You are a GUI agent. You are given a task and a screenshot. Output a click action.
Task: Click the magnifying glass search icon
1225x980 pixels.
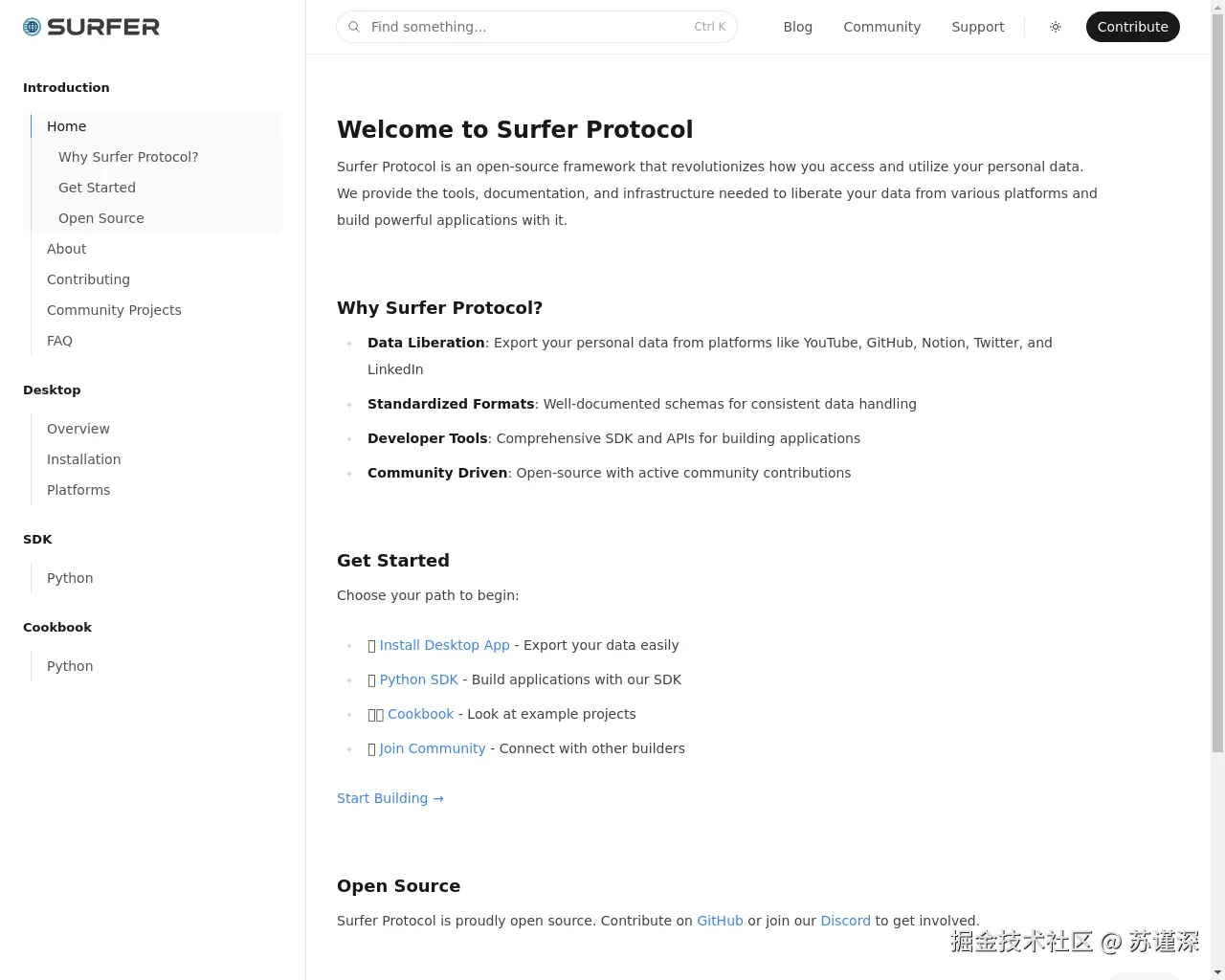pyautogui.click(x=355, y=27)
